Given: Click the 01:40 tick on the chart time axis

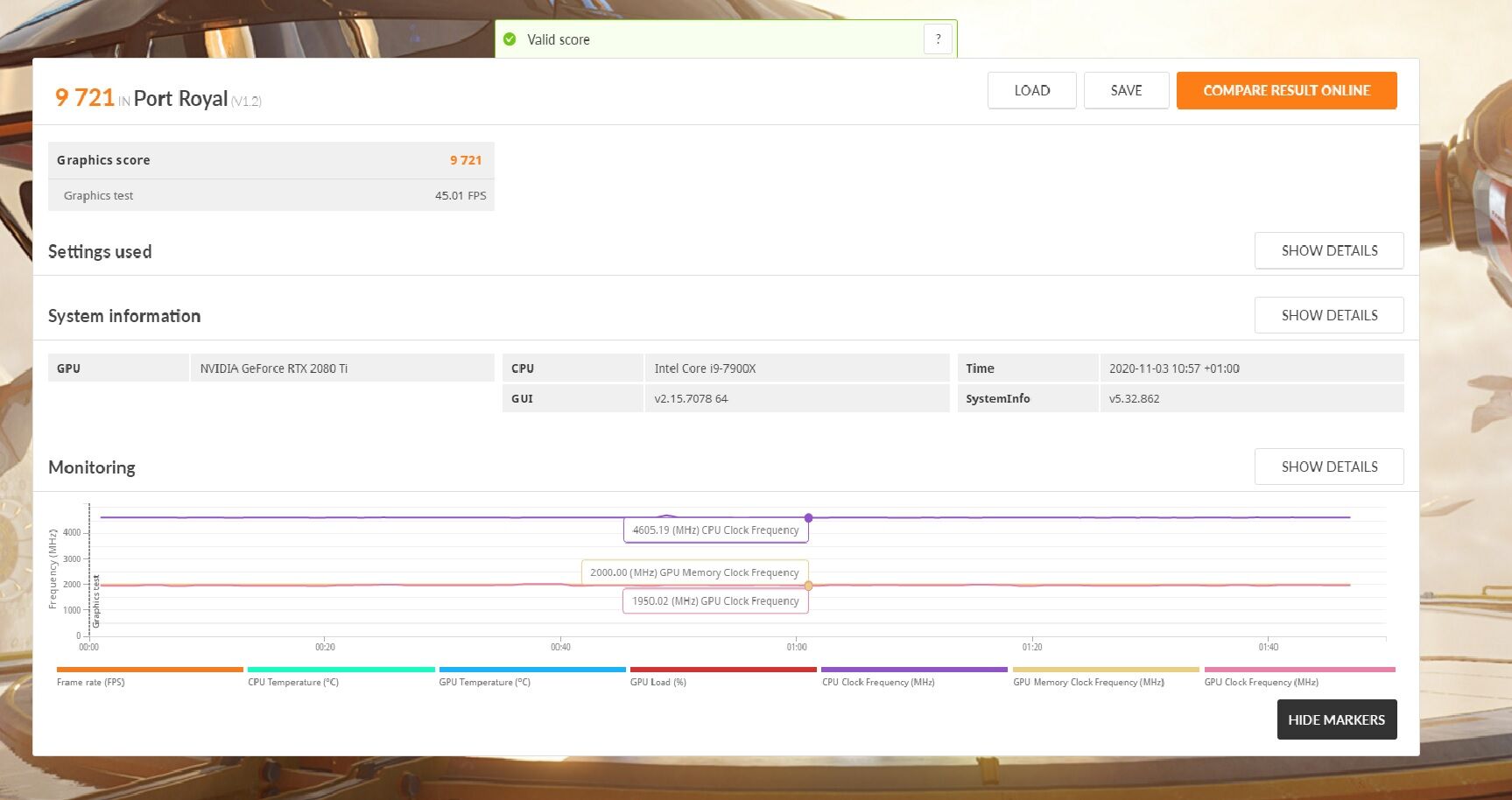Looking at the screenshot, I should pyautogui.click(x=1269, y=648).
